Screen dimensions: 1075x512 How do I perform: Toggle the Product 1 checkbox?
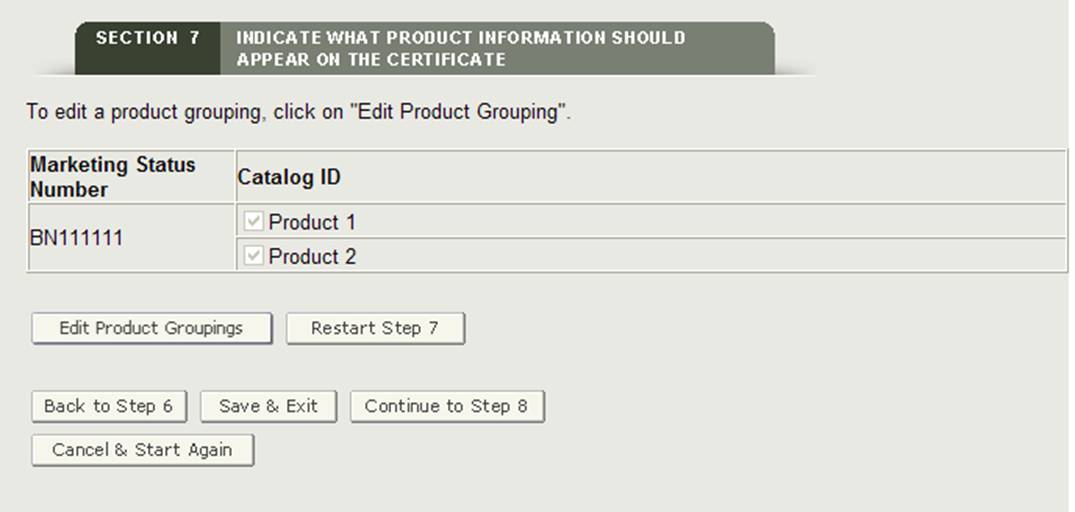click(x=254, y=222)
